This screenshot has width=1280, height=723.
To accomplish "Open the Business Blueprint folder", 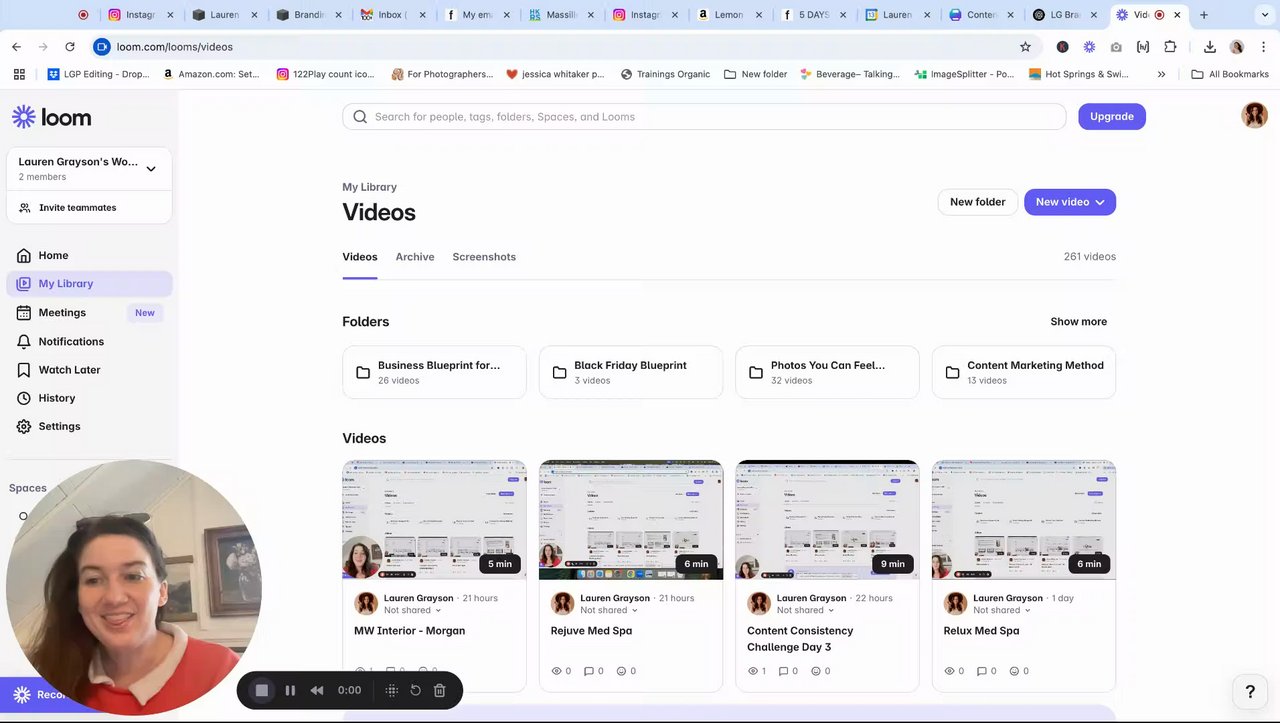I will pos(434,372).
